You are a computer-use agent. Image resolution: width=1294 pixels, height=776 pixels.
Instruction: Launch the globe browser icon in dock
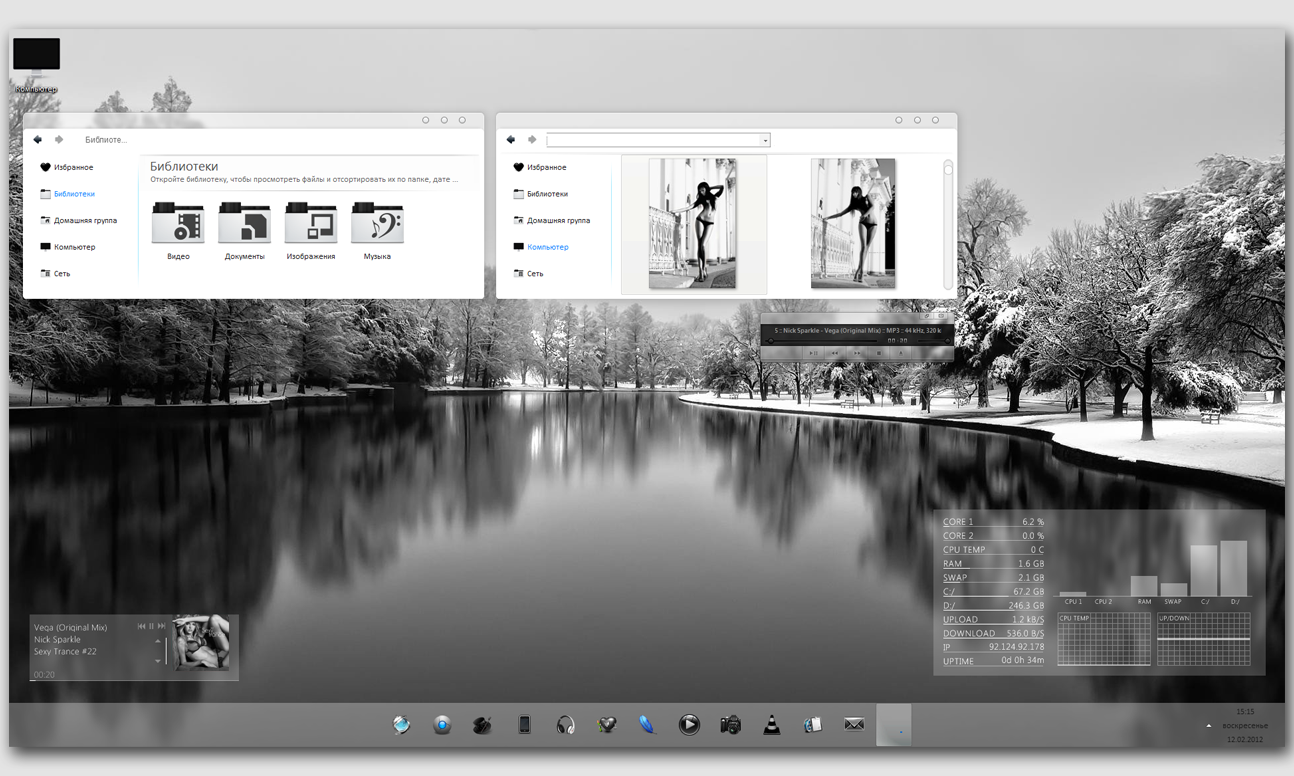pos(401,725)
